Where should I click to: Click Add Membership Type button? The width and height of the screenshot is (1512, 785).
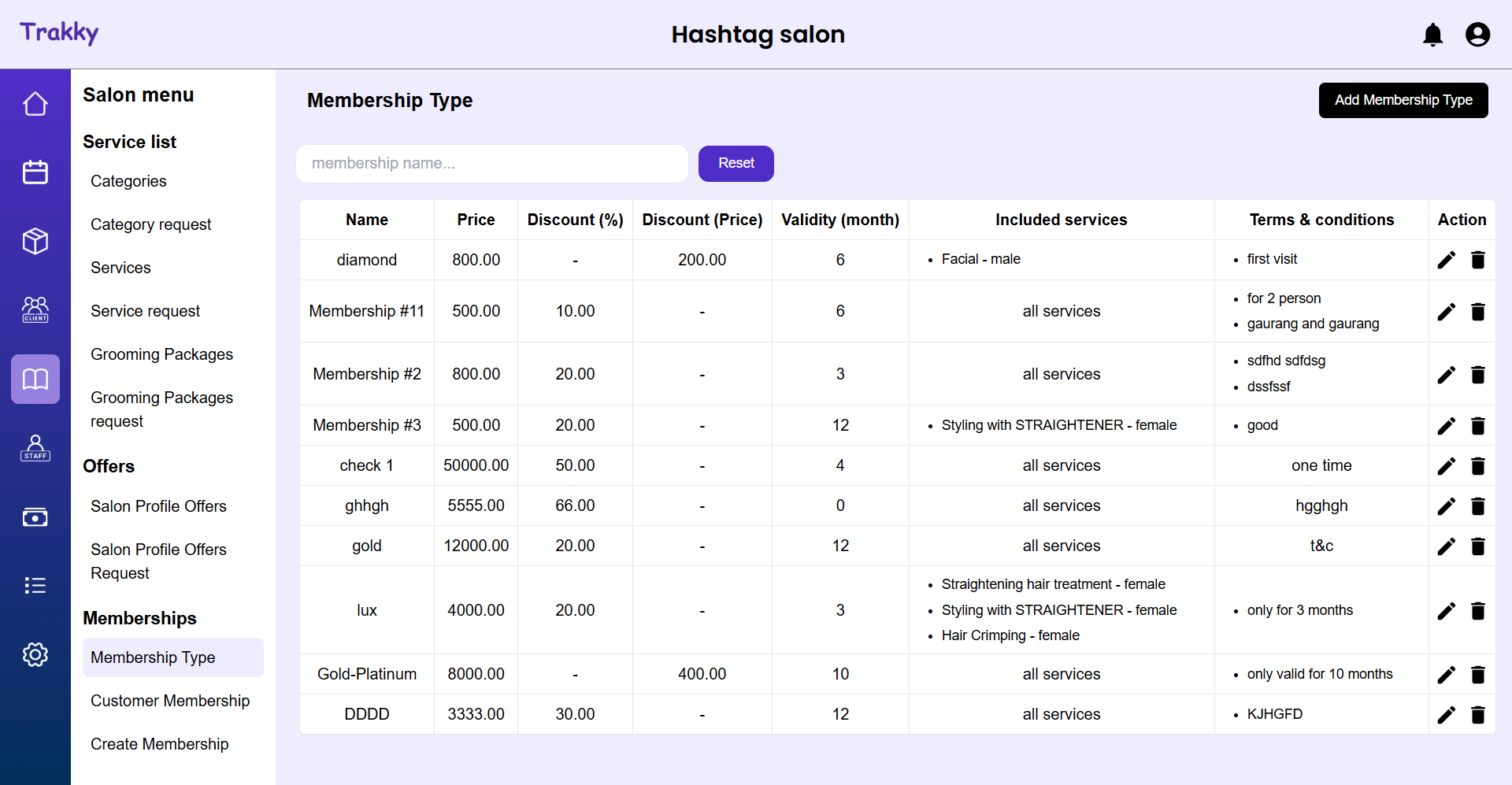click(x=1403, y=100)
